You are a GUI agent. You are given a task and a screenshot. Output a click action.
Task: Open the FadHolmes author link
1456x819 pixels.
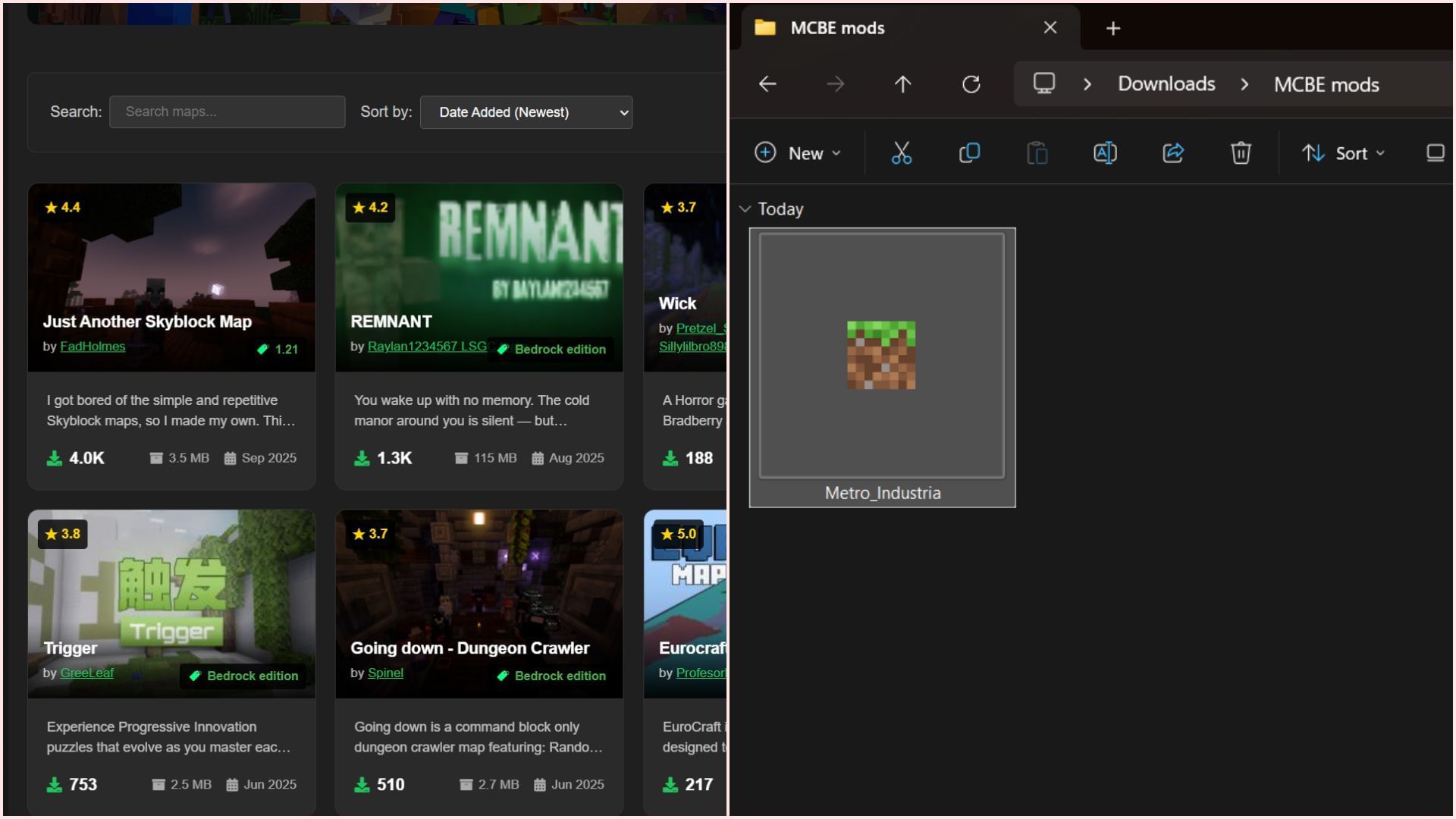point(93,347)
